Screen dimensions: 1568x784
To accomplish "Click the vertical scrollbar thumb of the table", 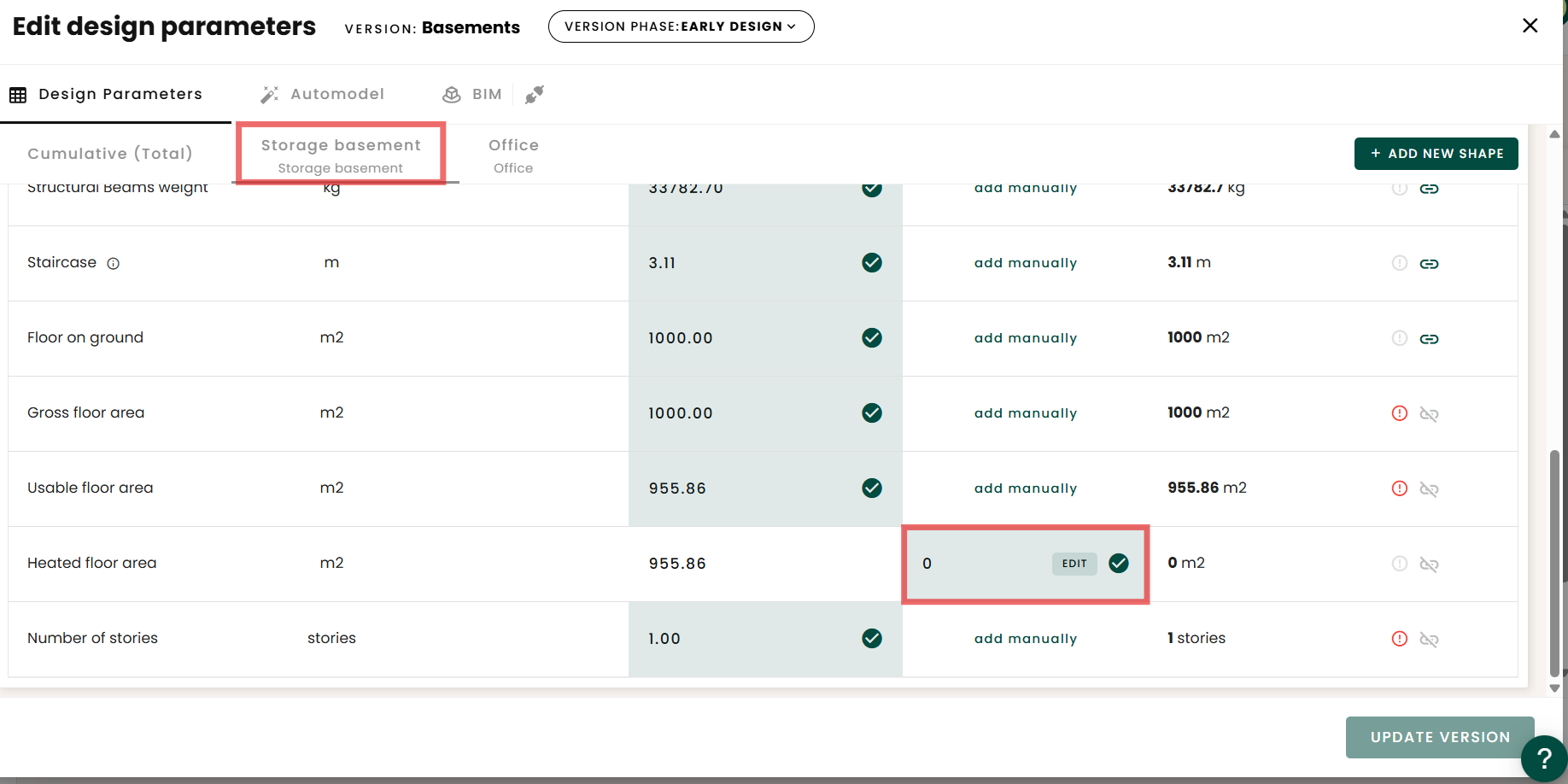I will click(x=1554, y=562).
